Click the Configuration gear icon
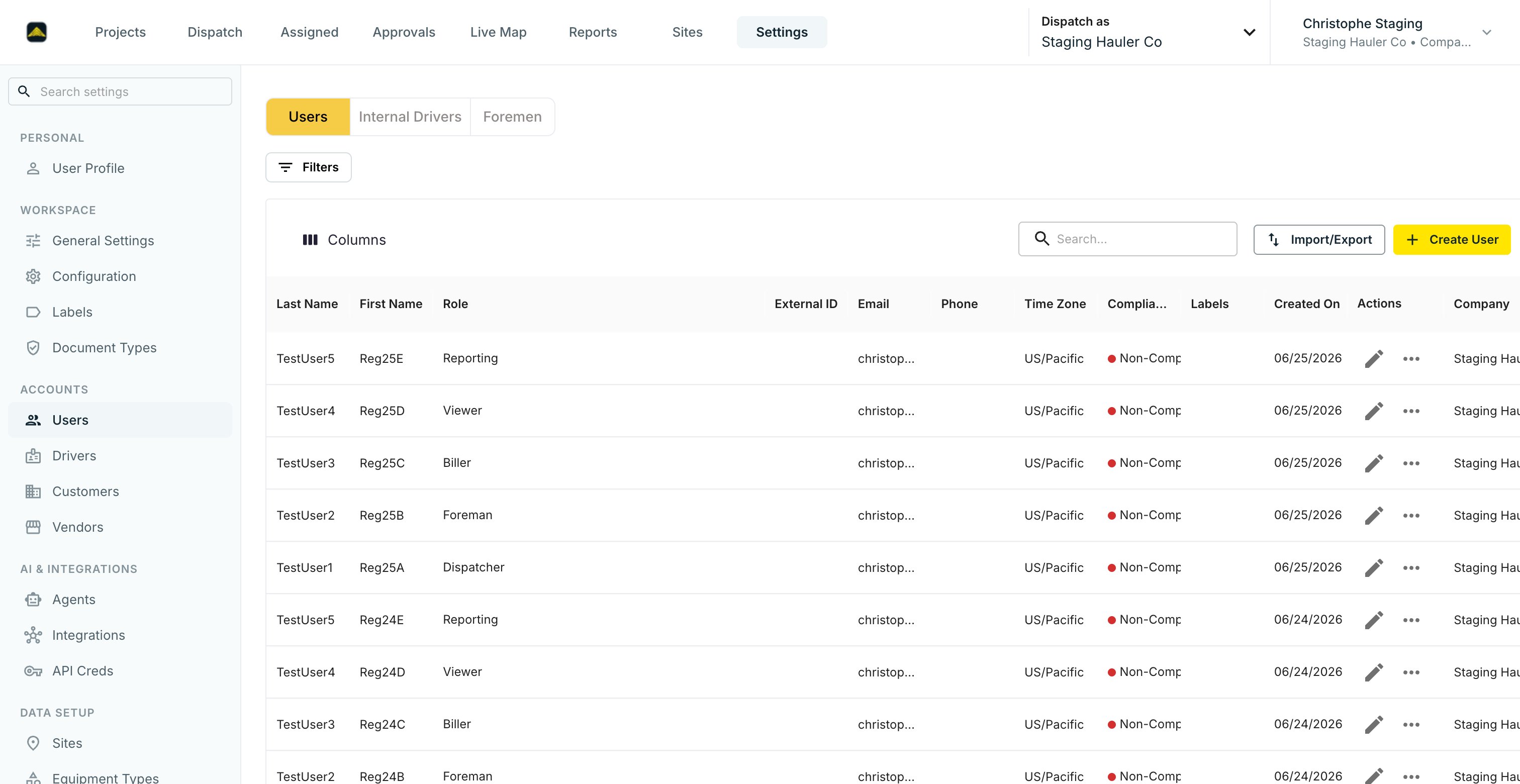 (x=33, y=276)
